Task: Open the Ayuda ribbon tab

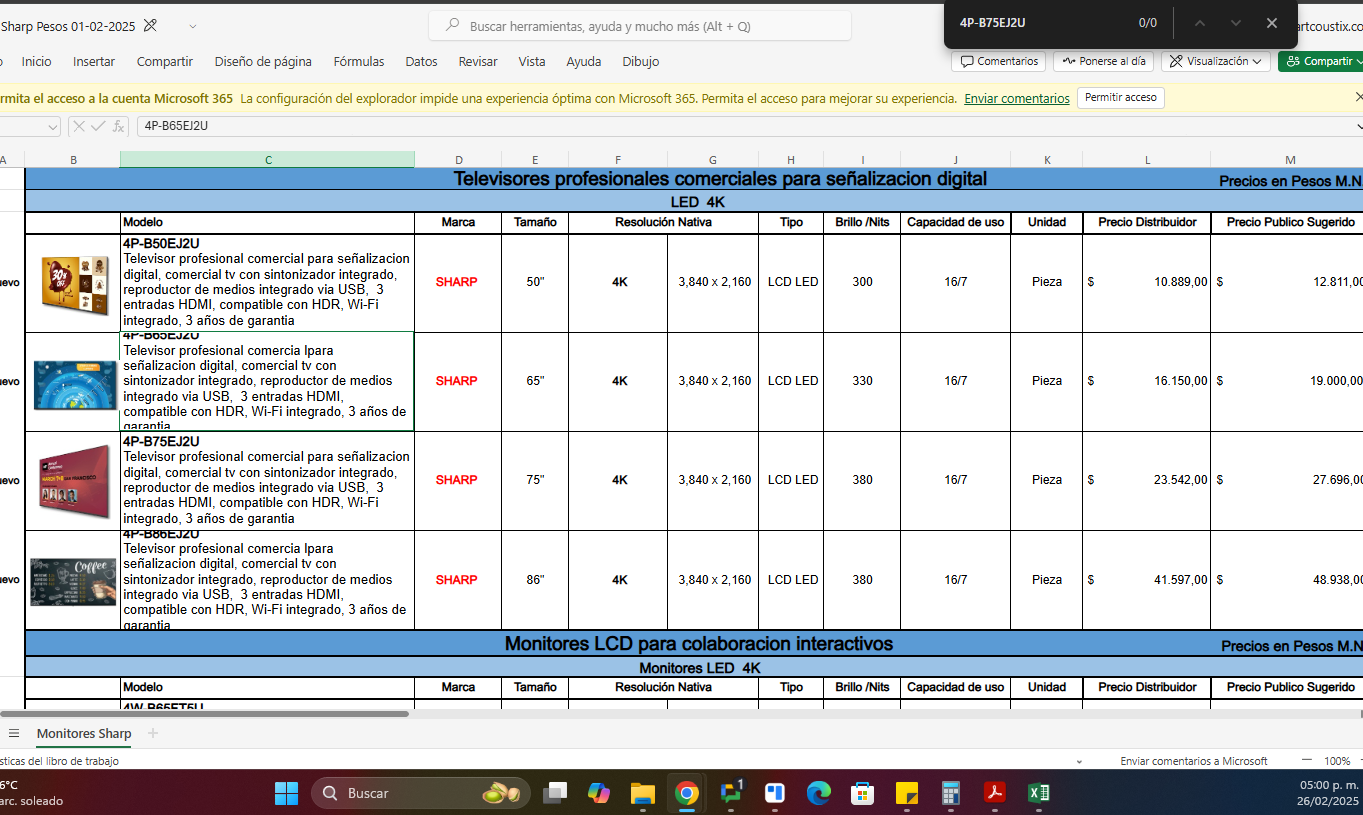Action: [584, 61]
